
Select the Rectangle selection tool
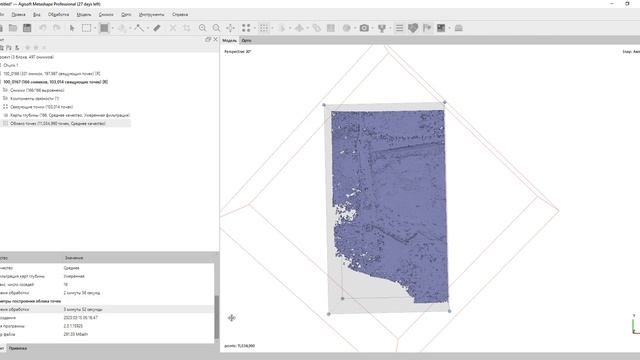pyautogui.click(x=87, y=28)
